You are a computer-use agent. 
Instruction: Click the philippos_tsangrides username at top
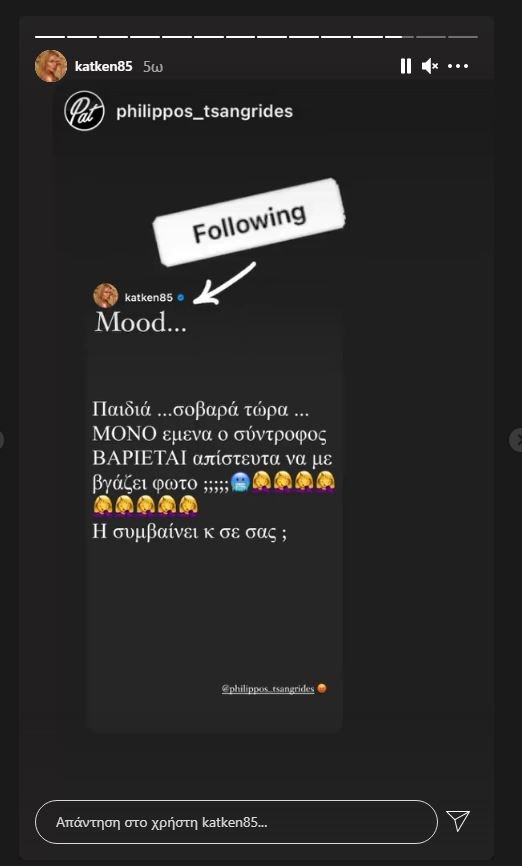click(204, 112)
